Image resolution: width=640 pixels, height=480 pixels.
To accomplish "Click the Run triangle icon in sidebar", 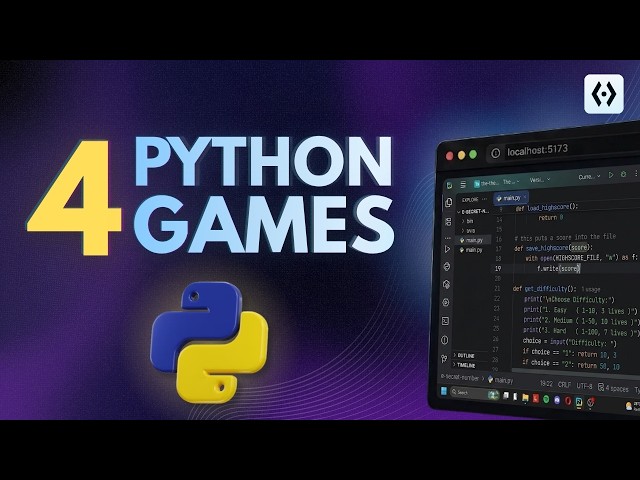I will (x=447, y=249).
